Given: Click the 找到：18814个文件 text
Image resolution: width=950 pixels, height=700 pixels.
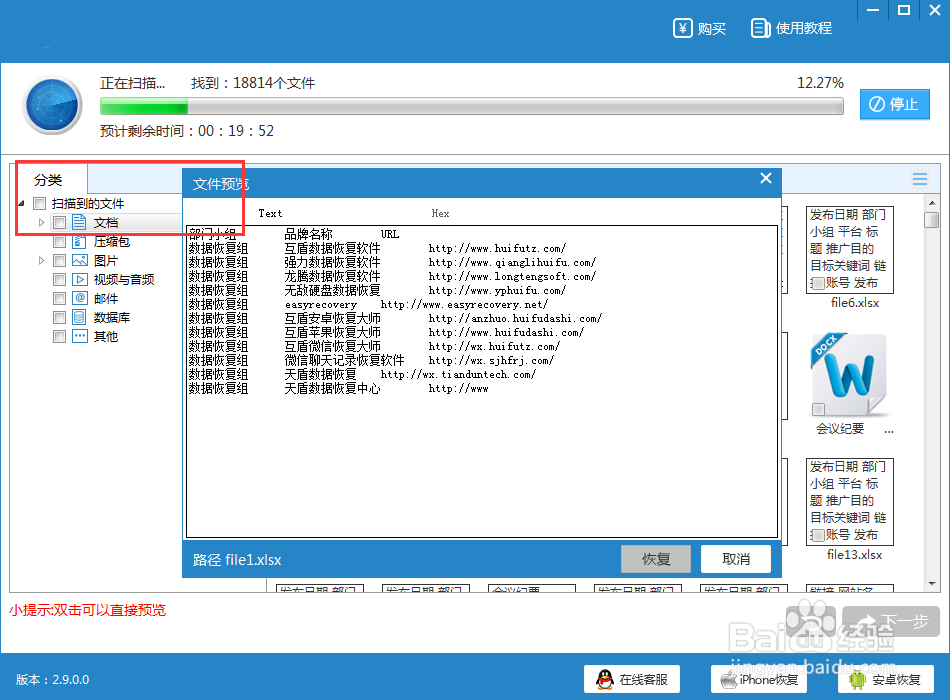Looking at the screenshot, I should [x=253, y=83].
